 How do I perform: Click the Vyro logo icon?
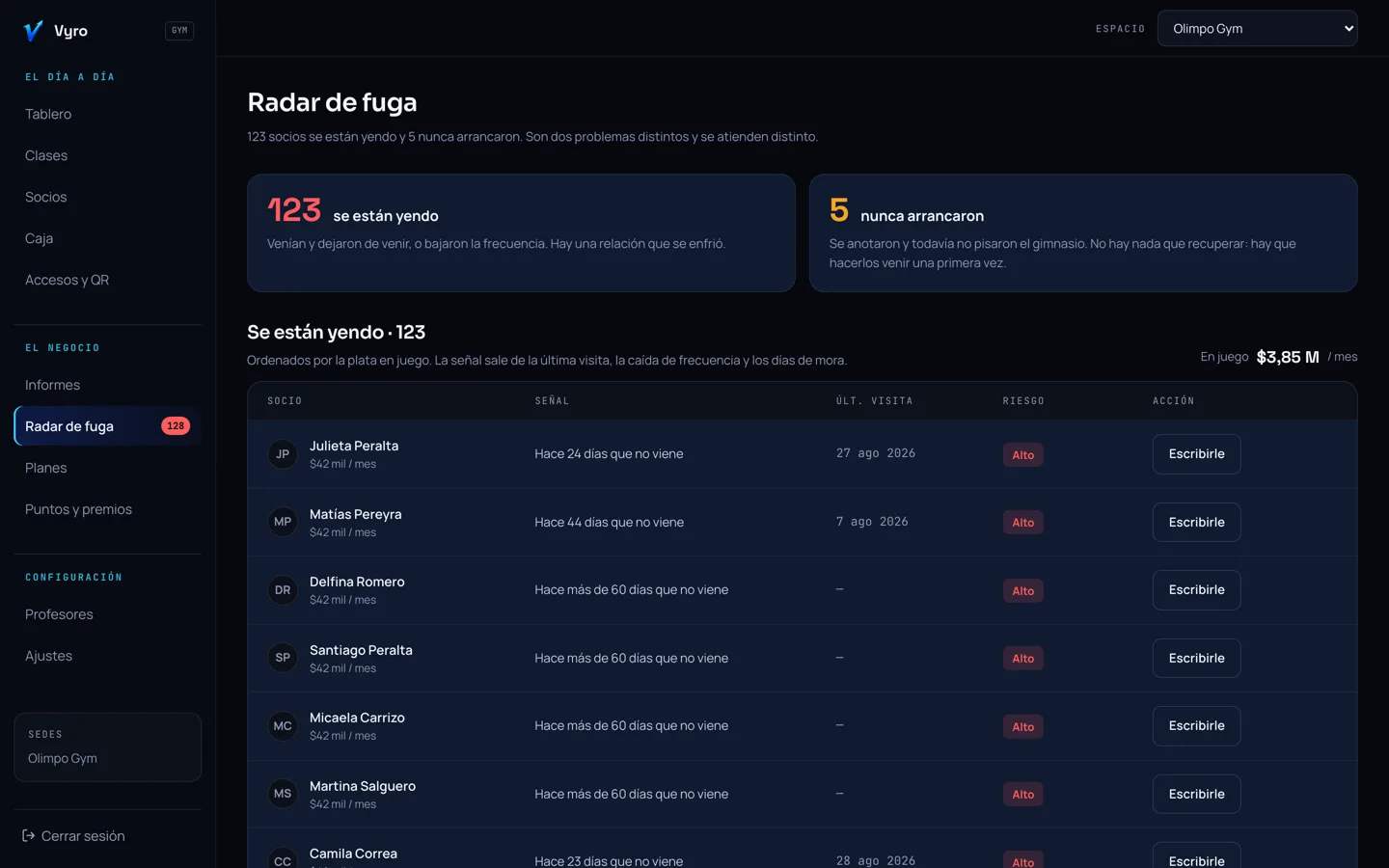tap(33, 31)
